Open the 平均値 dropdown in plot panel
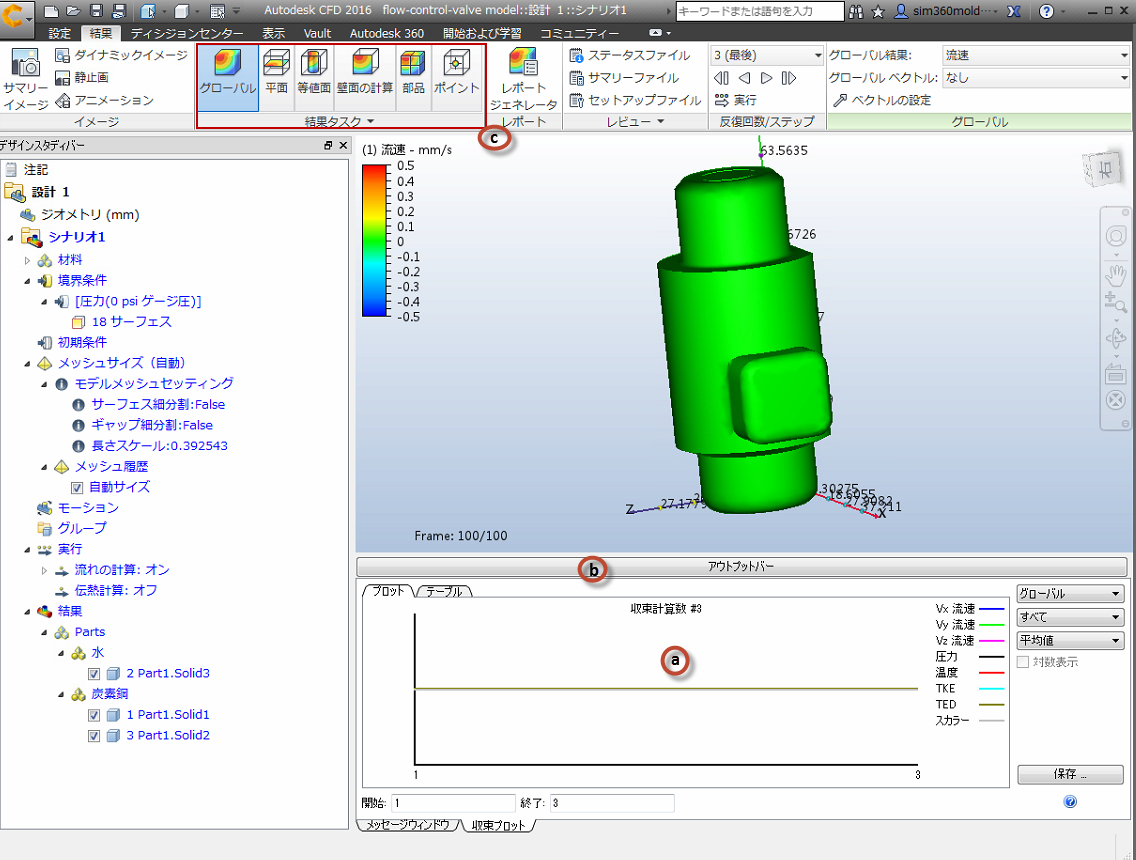 [1070, 640]
